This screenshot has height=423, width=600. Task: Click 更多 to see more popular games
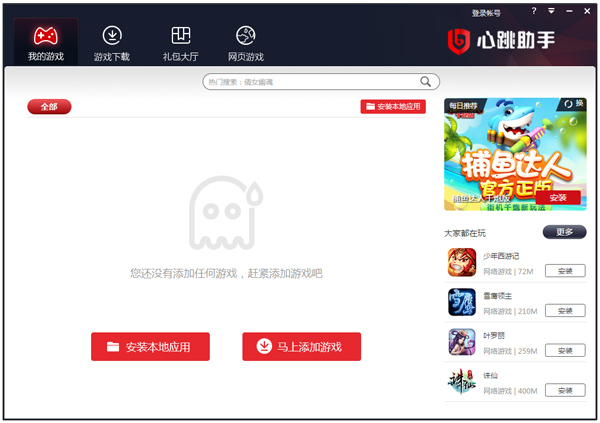564,232
